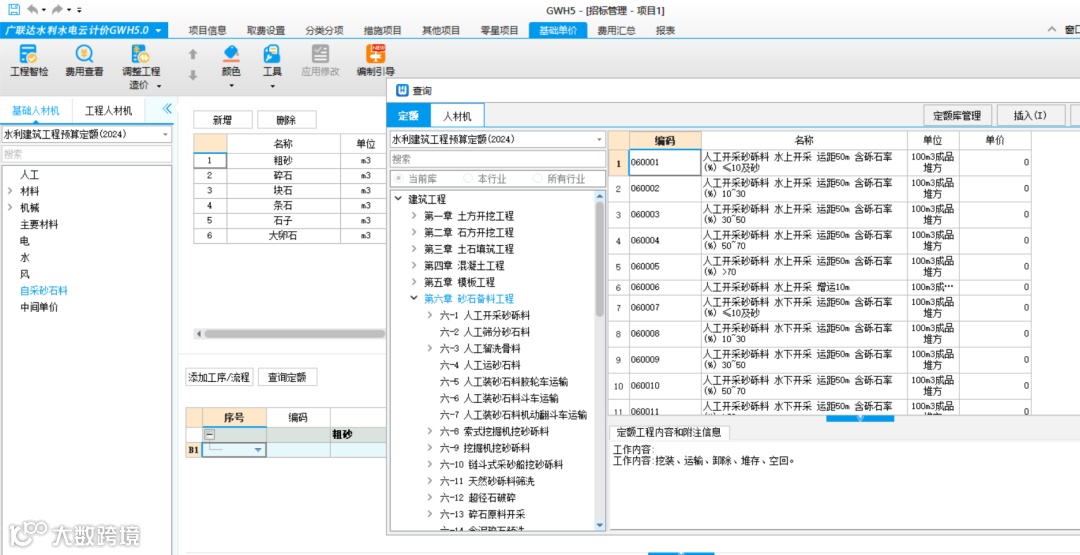
Task: Collapse 建筑工程 tree node
Action: (398, 199)
